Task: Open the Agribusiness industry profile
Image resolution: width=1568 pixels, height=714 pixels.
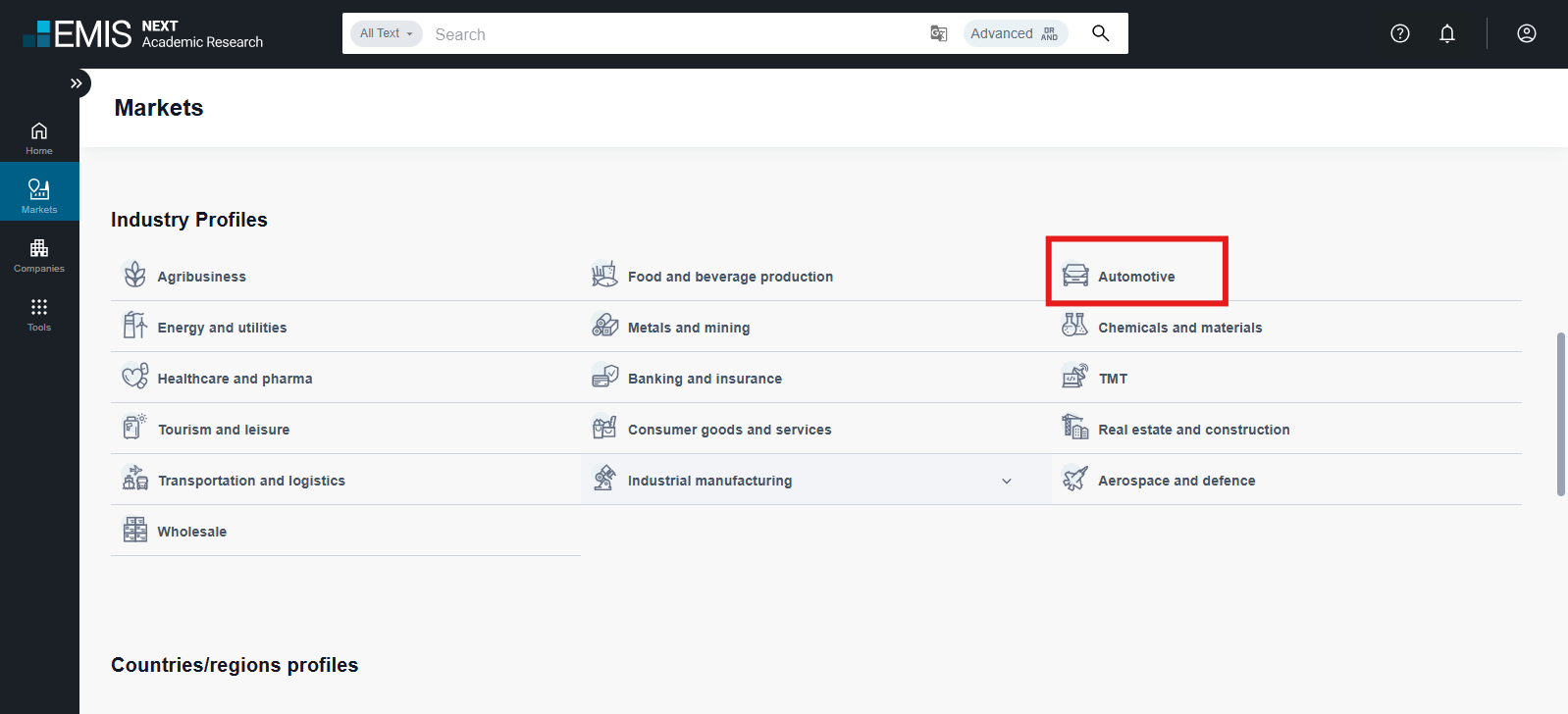Action: tap(201, 277)
